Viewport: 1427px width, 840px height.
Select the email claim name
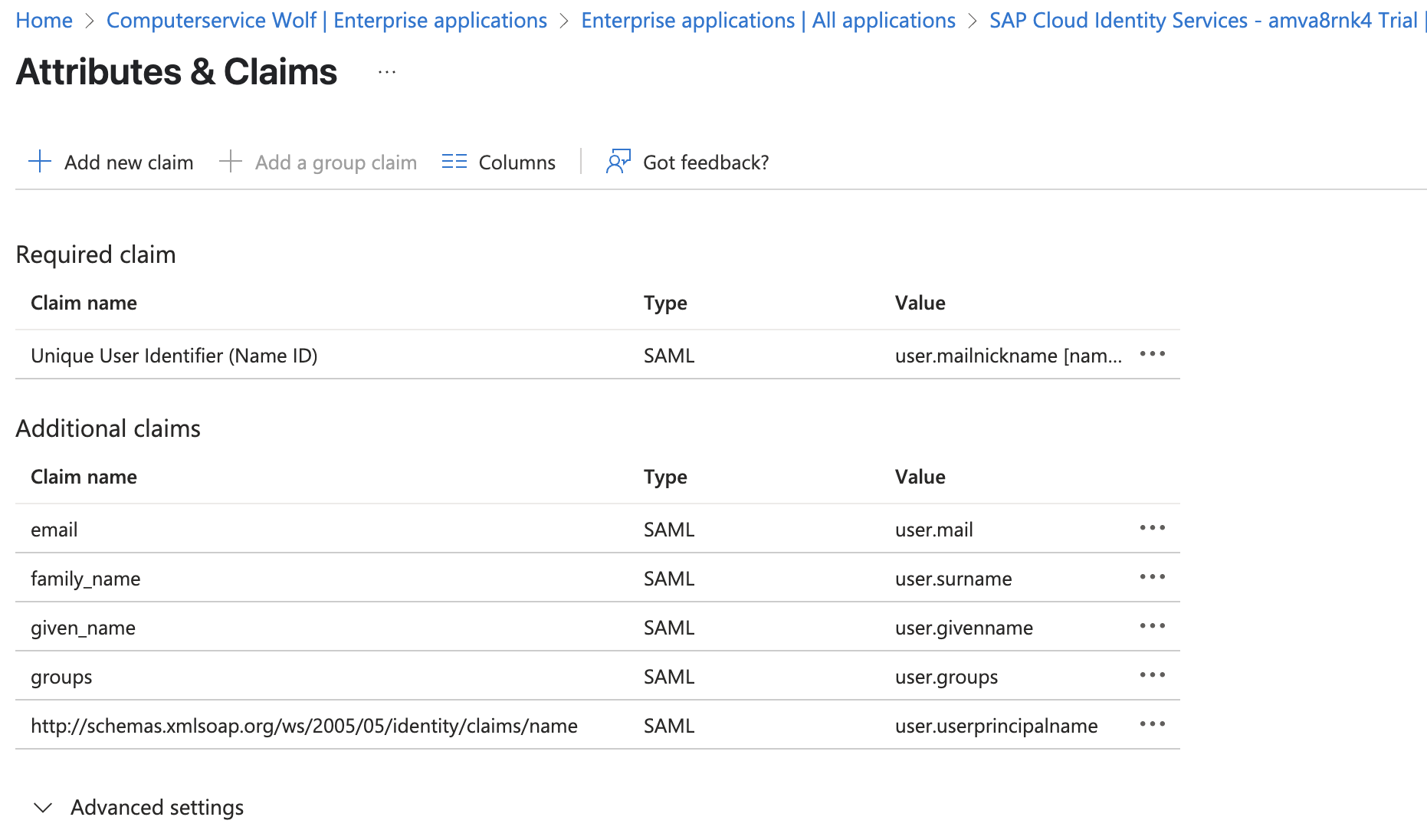(x=54, y=530)
